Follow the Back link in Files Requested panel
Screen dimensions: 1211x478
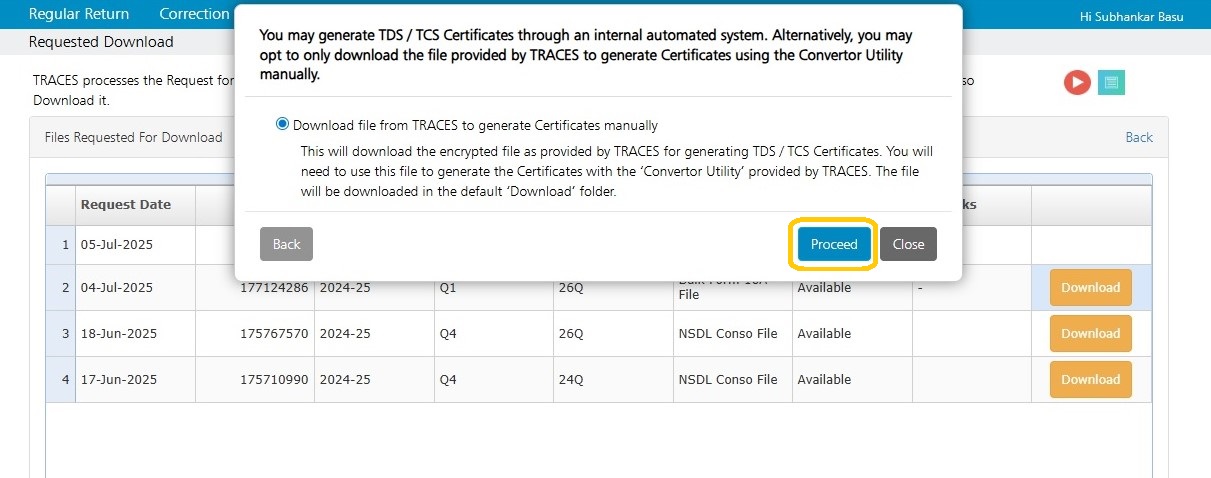click(1139, 137)
